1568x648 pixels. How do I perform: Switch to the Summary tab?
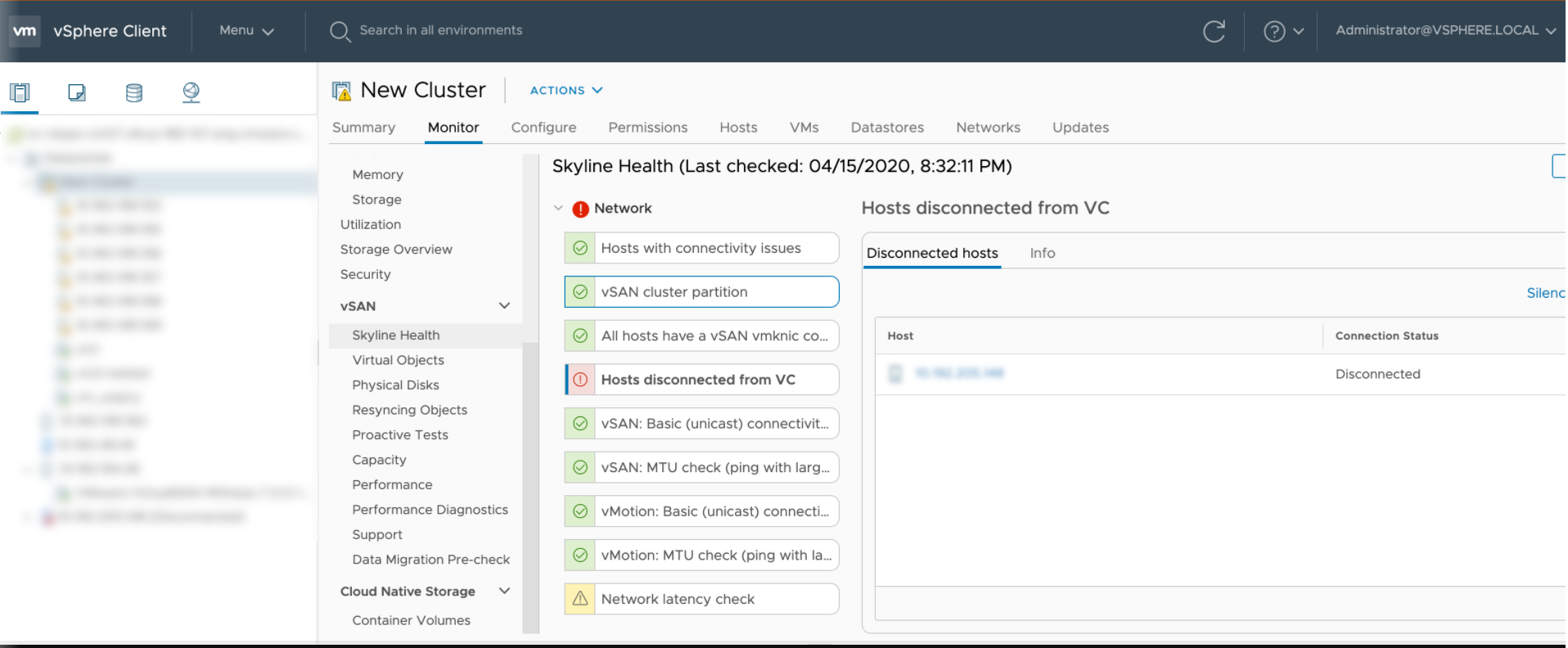coord(363,128)
